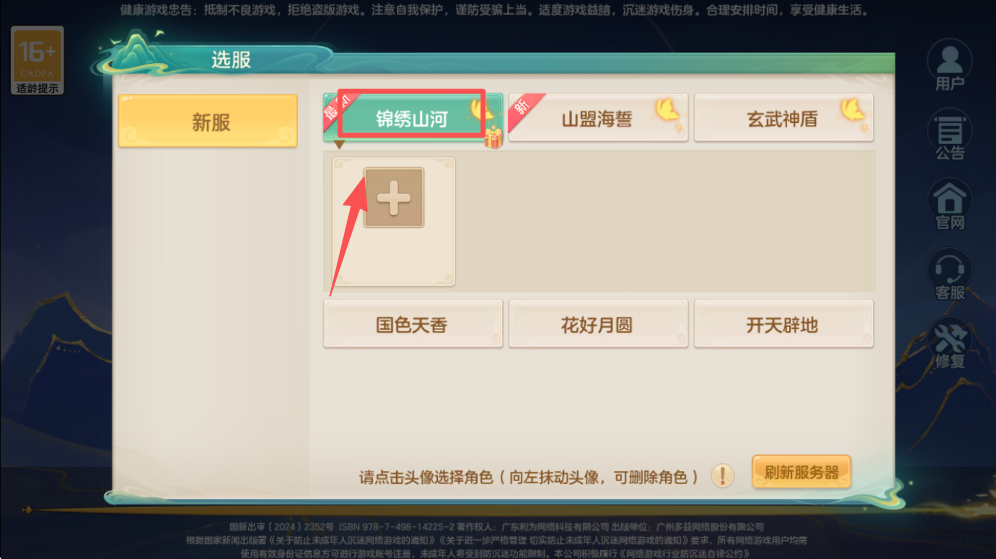Click the gift box icon on 锦绣山河
The width and height of the screenshot is (996, 559).
click(x=494, y=138)
